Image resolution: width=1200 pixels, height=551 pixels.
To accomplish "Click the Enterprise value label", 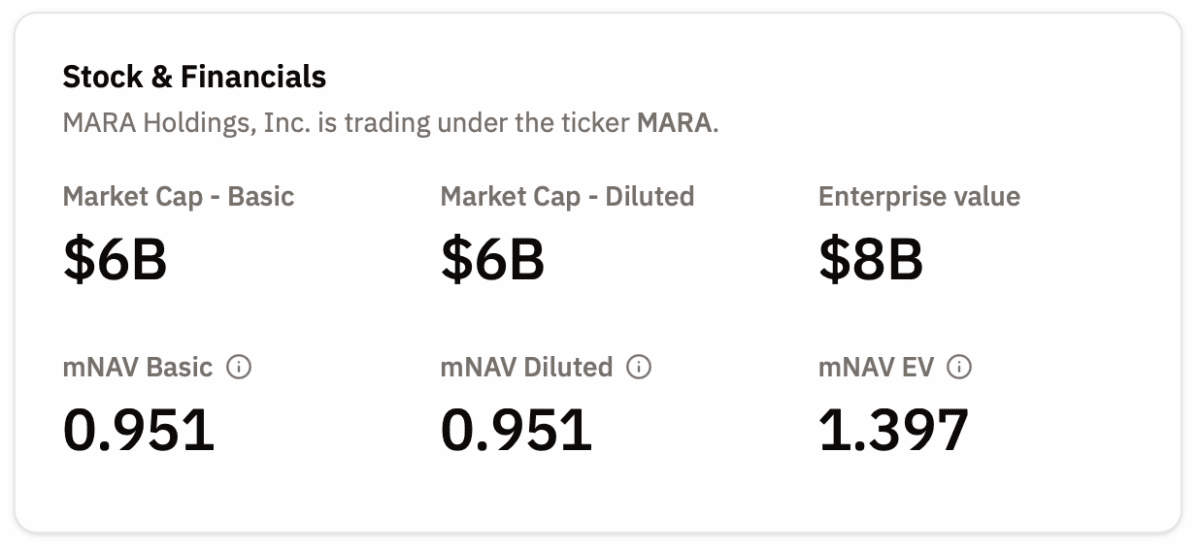I will (919, 196).
